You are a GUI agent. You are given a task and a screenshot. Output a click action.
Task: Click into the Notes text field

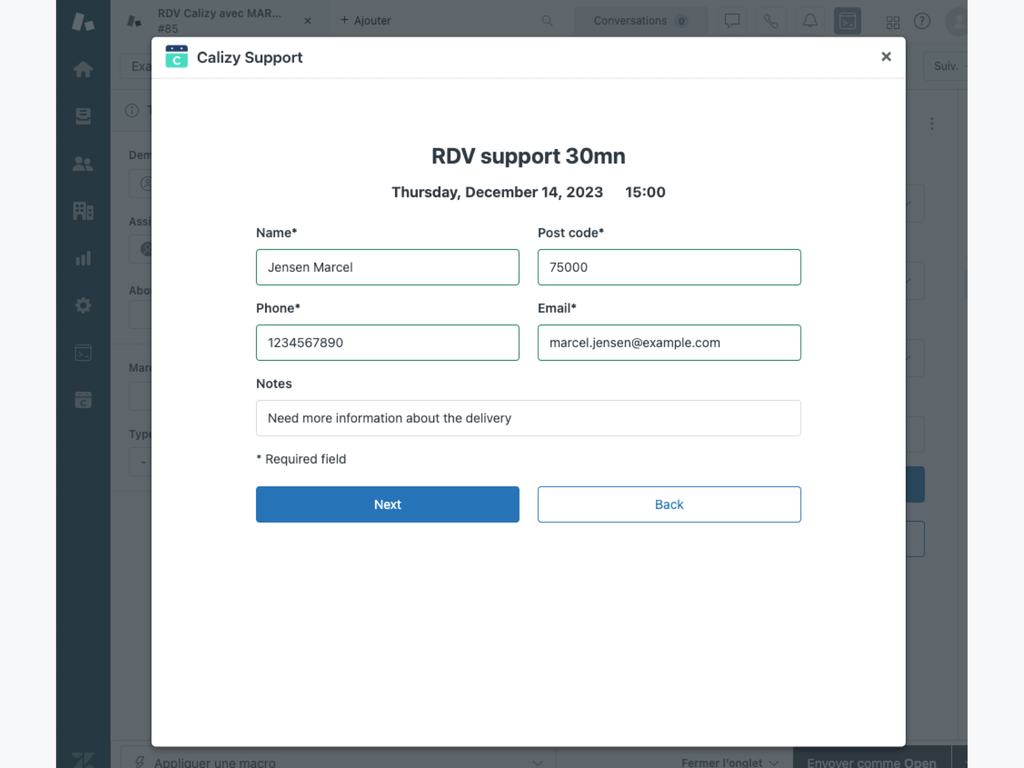coord(528,418)
